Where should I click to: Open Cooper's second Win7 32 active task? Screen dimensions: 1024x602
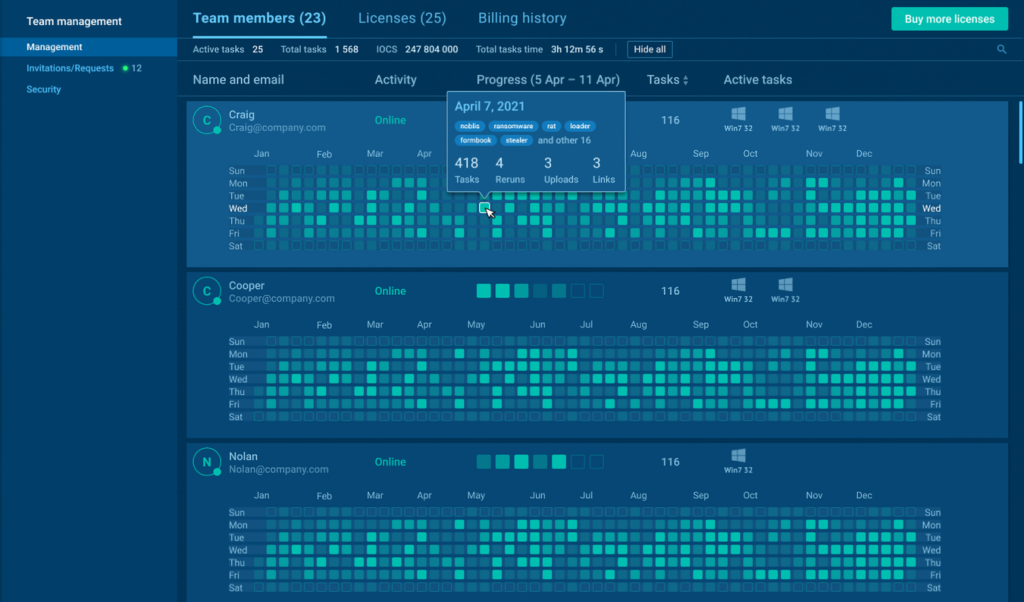click(x=785, y=290)
